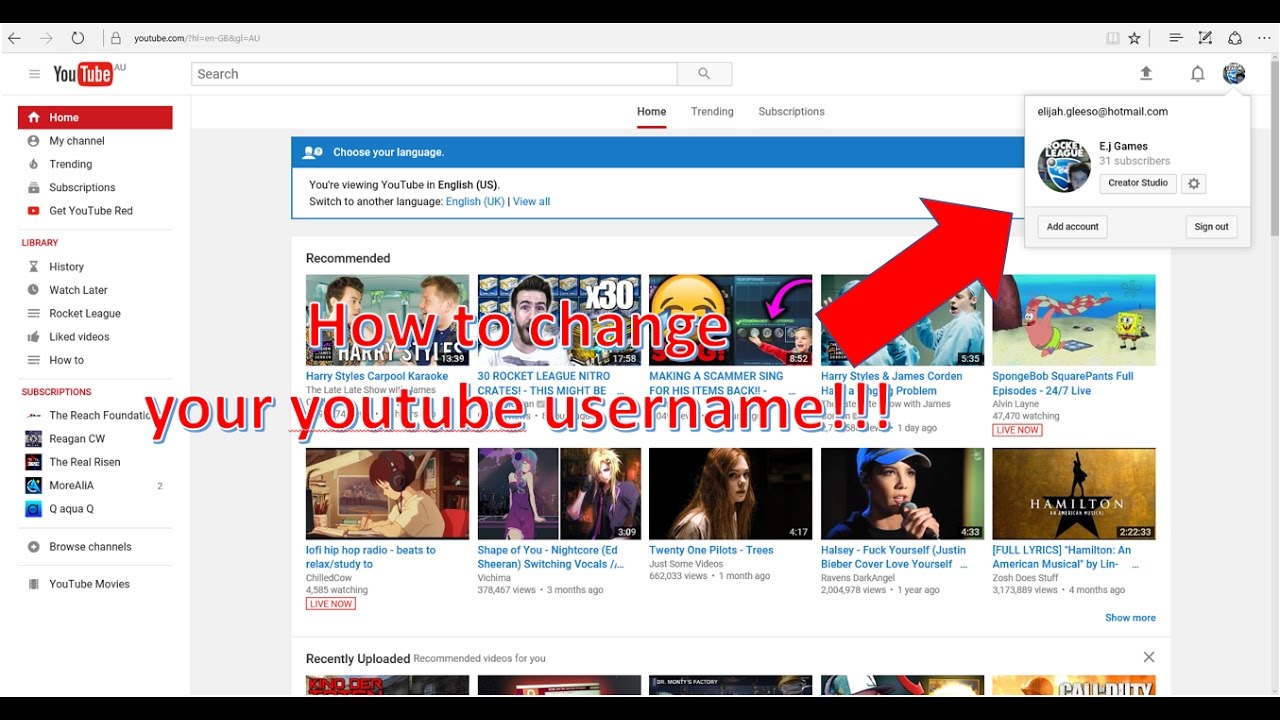Viewport: 1280px width, 720px height.
Task: Select the Home tab
Action: [x=652, y=112]
